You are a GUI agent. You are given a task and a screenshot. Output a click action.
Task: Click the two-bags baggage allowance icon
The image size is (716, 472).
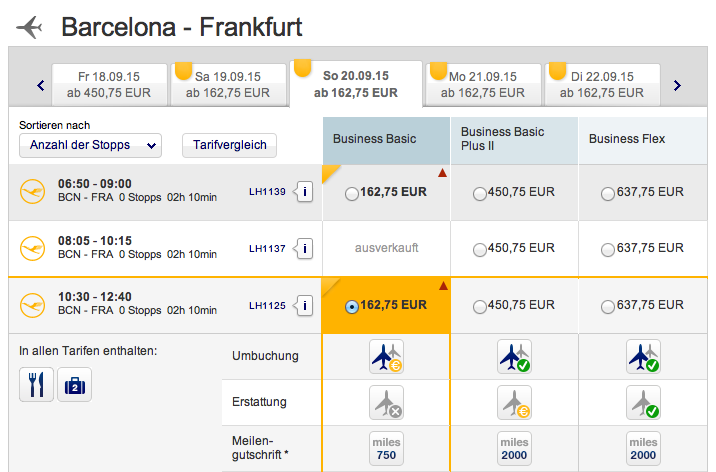tap(75, 384)
